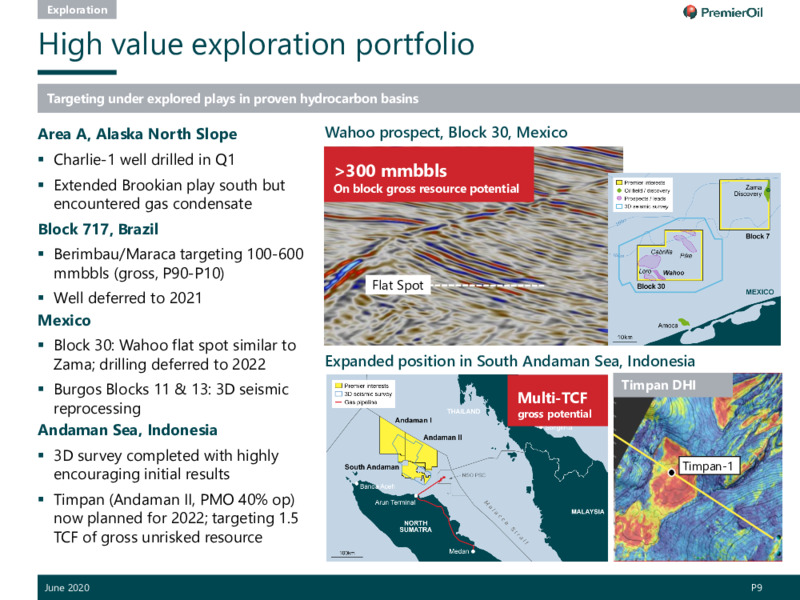This screenshot has width=800, height=600.
Task: Click the 'Medan' city marker label
Action: (459, 552)
